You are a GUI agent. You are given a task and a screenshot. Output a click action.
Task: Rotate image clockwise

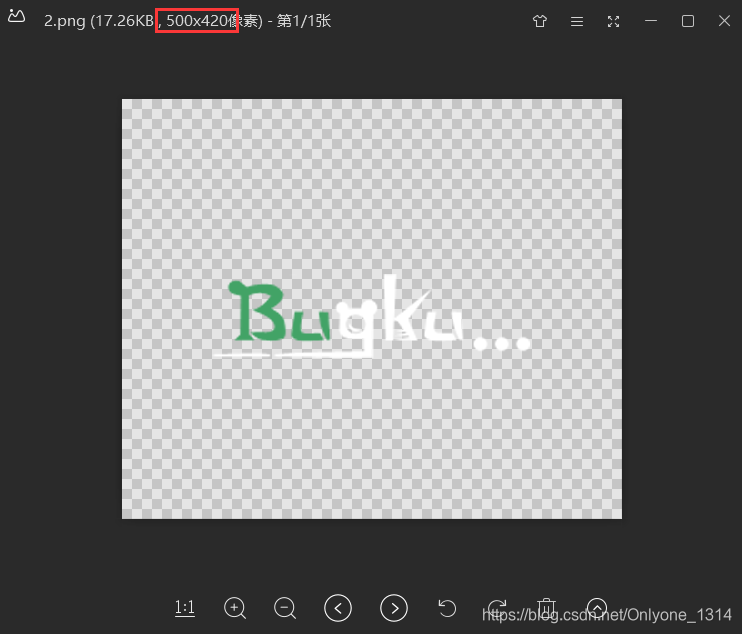coord(497,608)
